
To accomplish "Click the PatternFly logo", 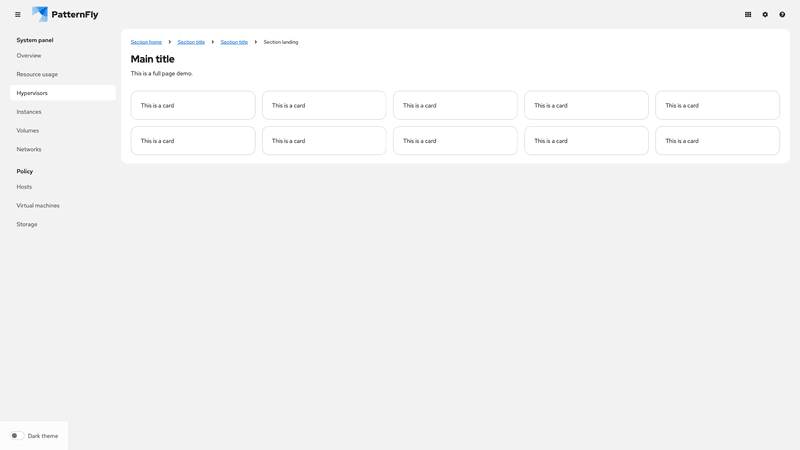I will pyautogui.click(x=65, y=15).
